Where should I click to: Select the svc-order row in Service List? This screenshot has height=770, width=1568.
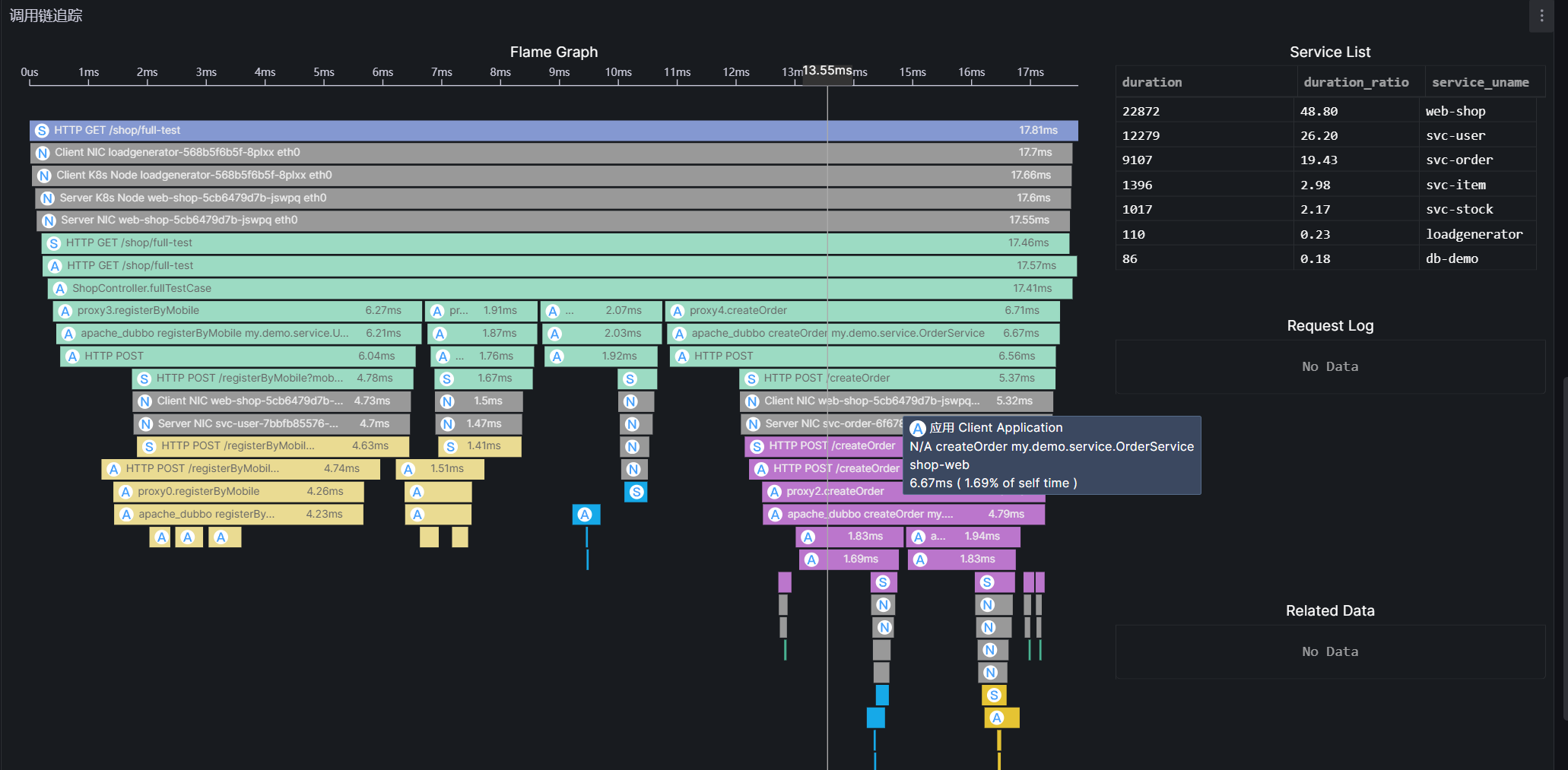click(x=1326, y=160)
